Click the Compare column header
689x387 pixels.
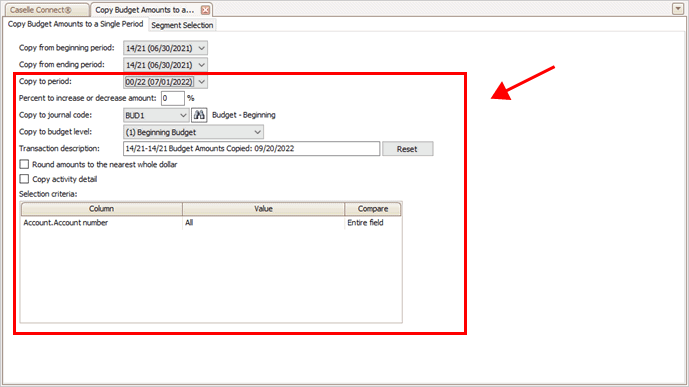pos(373,209)
